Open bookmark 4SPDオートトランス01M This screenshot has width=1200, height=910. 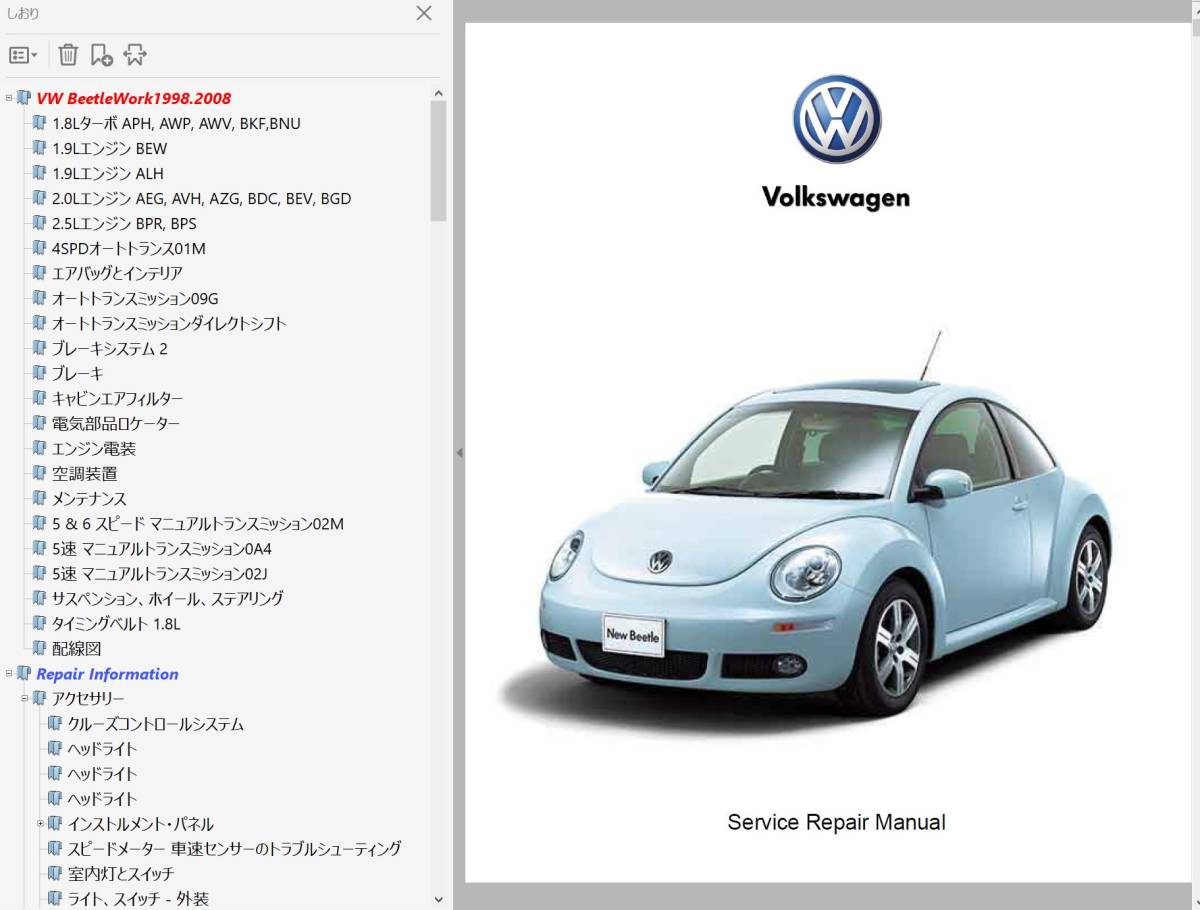pos(128,248)
